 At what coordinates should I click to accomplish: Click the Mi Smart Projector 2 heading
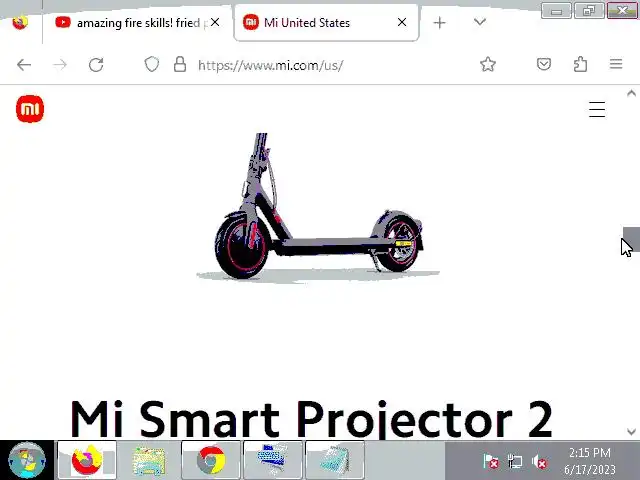[x=311, y=419]
